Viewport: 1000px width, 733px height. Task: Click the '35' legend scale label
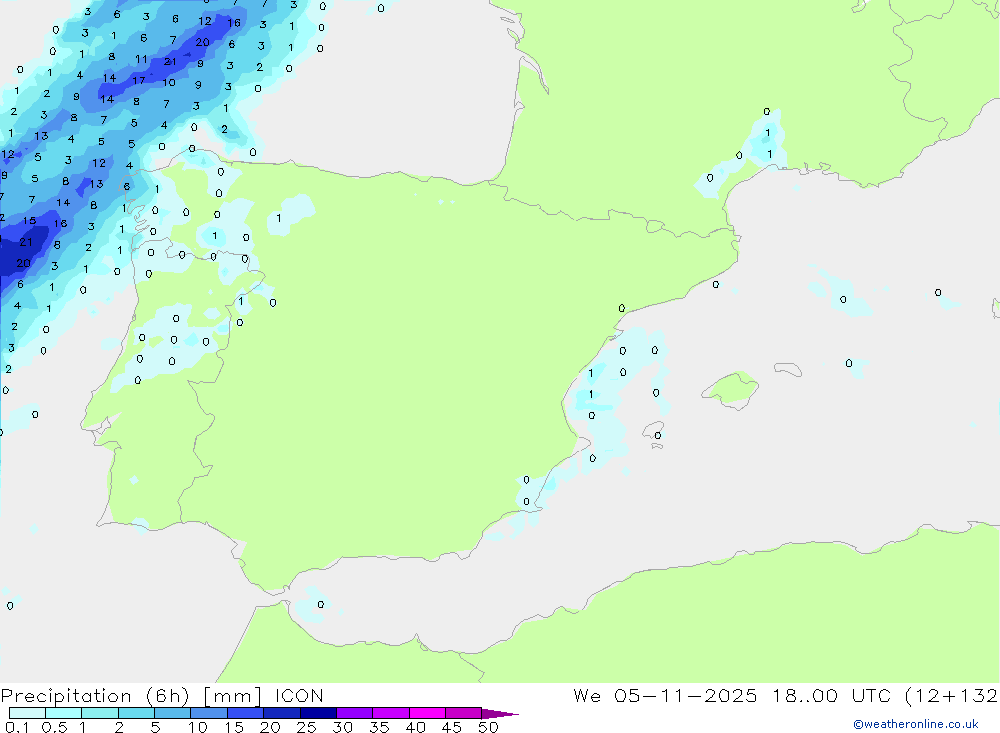point(379,727)
